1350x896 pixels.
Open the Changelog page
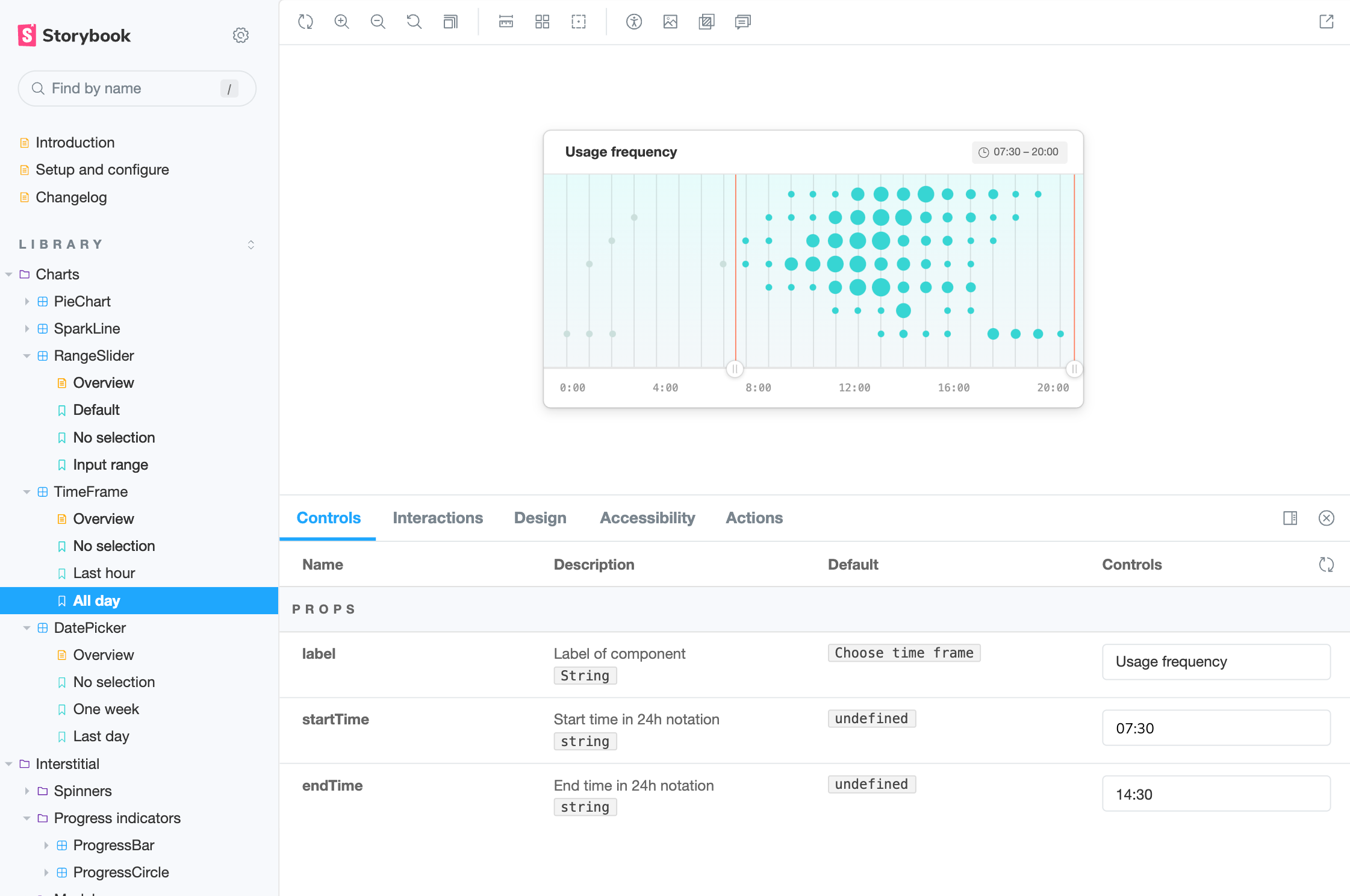click(x=71, y=198)
